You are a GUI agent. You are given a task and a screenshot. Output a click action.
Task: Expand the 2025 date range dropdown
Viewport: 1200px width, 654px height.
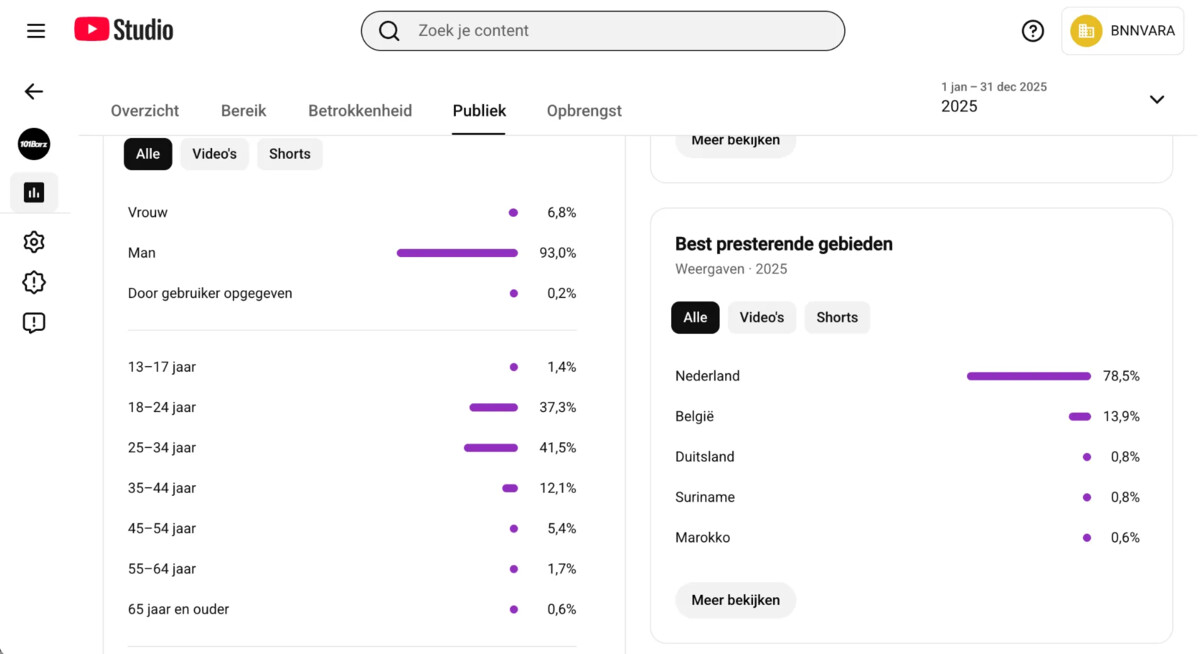[x=1157, y=99]
